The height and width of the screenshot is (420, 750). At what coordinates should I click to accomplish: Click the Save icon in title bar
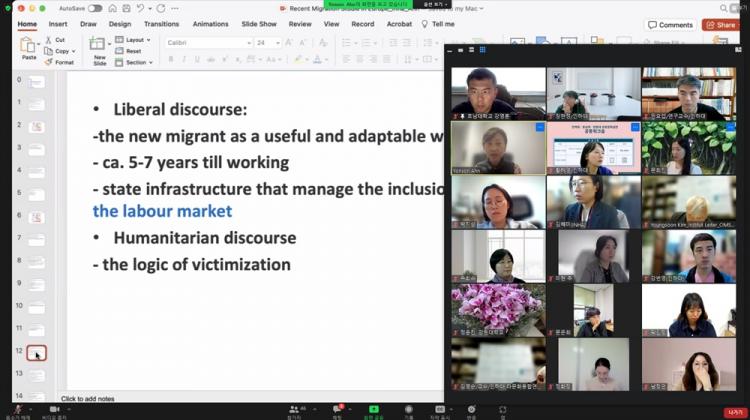[x=128, y=8]
